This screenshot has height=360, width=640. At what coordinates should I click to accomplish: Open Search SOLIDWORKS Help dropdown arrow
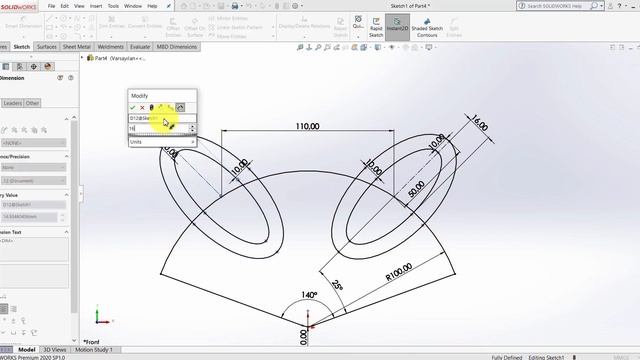(x=602, y=6)
